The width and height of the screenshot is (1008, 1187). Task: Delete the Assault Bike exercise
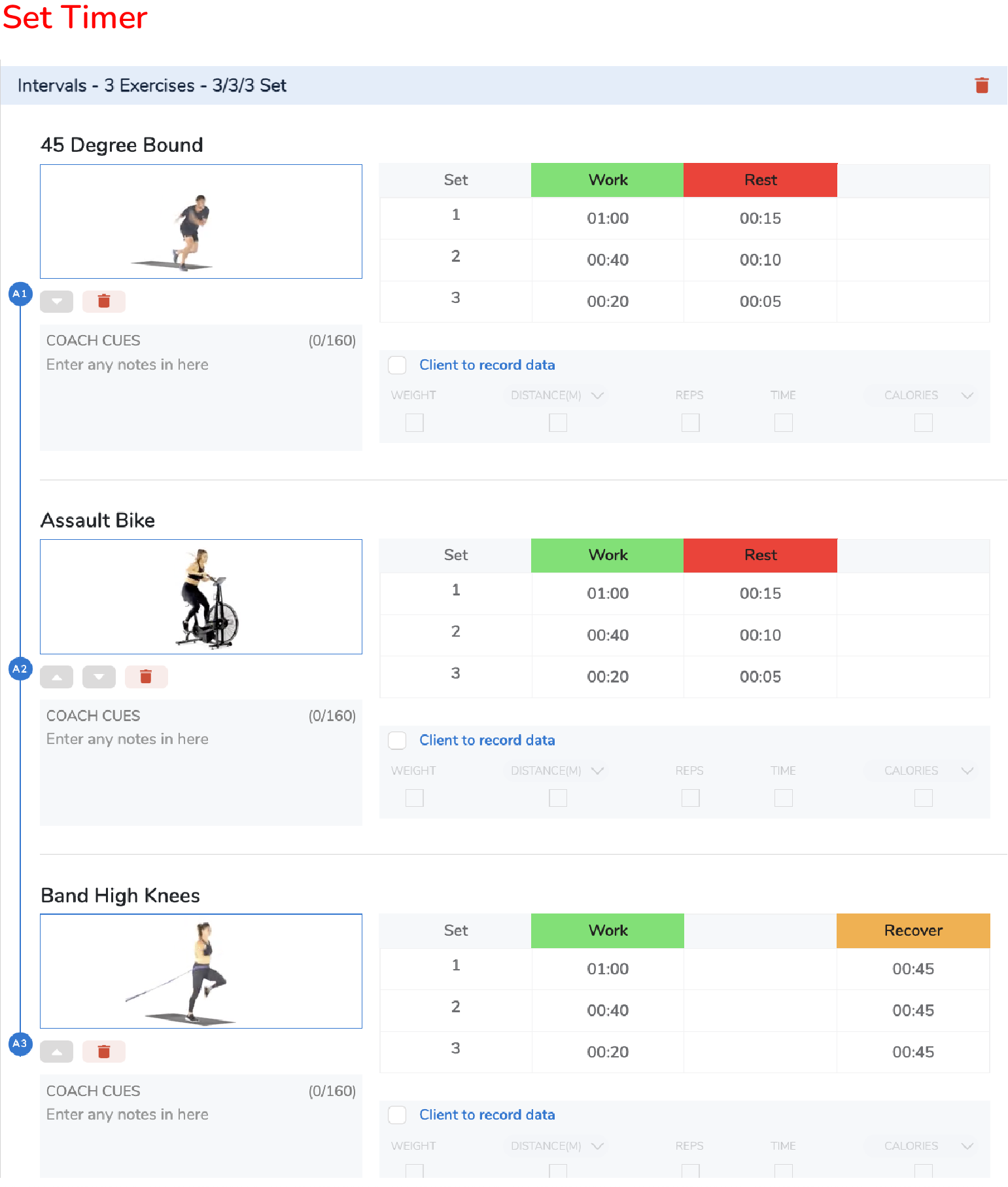pyautogui.click(x=146, y=677)
